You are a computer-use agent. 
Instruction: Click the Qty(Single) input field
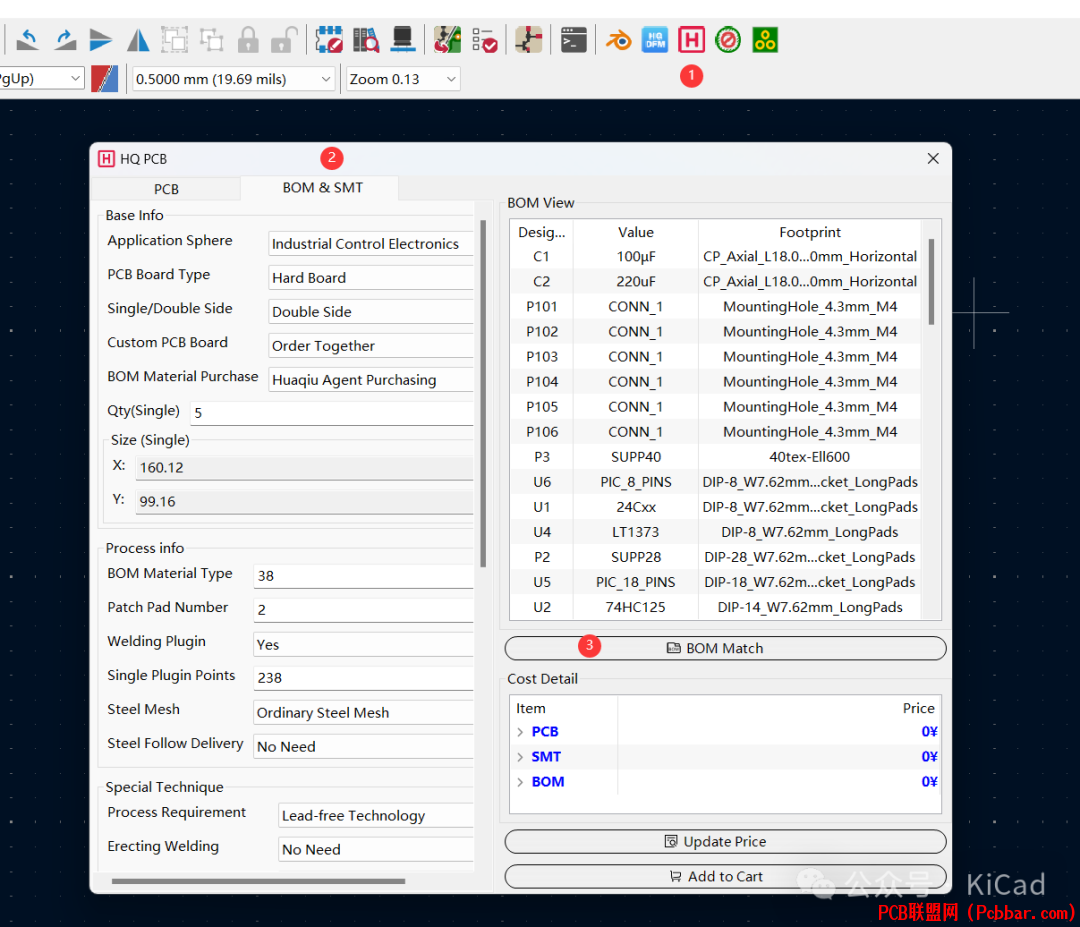coord(332,413)
